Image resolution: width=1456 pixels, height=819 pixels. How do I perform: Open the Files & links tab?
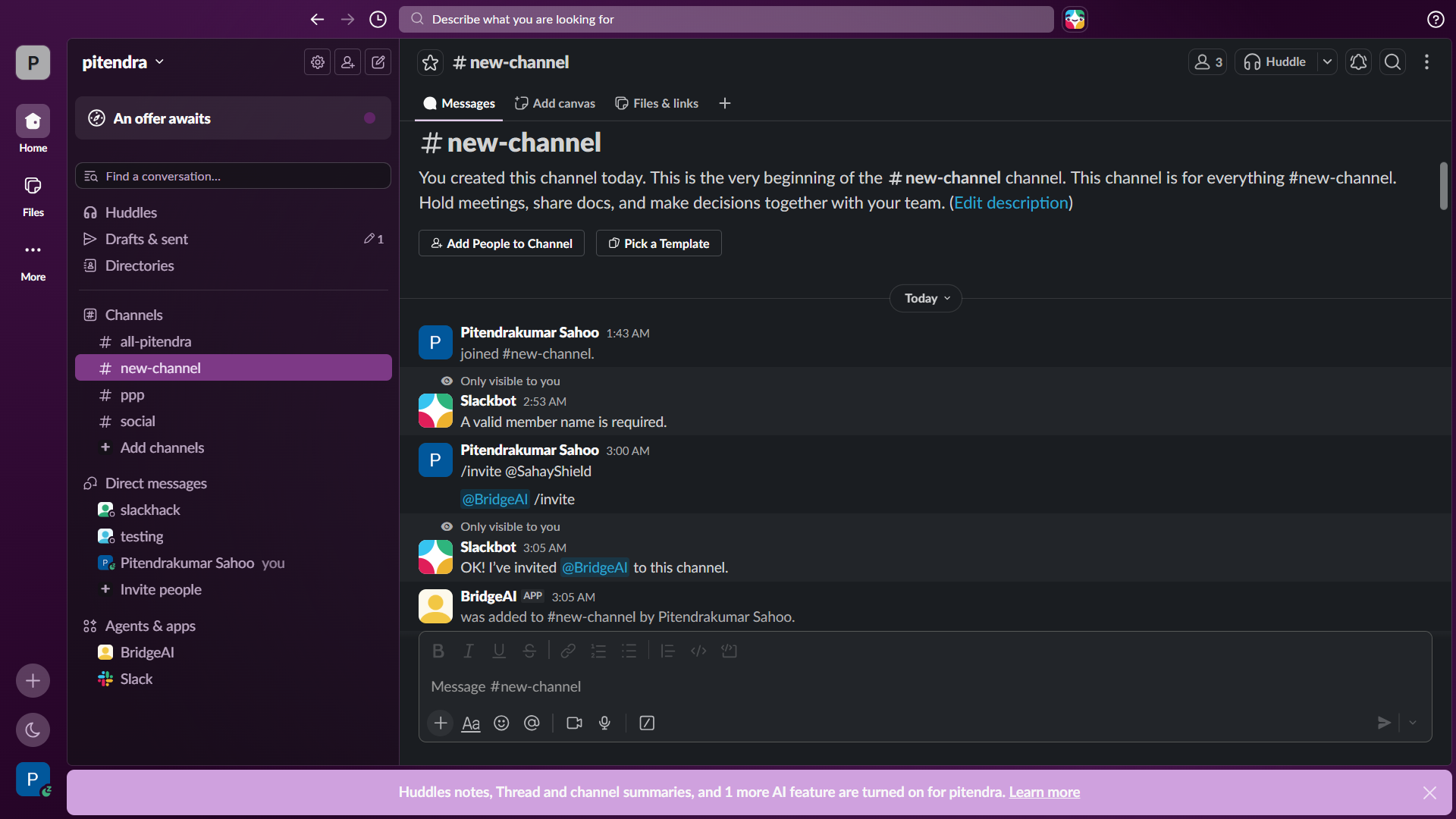point(657,104)
